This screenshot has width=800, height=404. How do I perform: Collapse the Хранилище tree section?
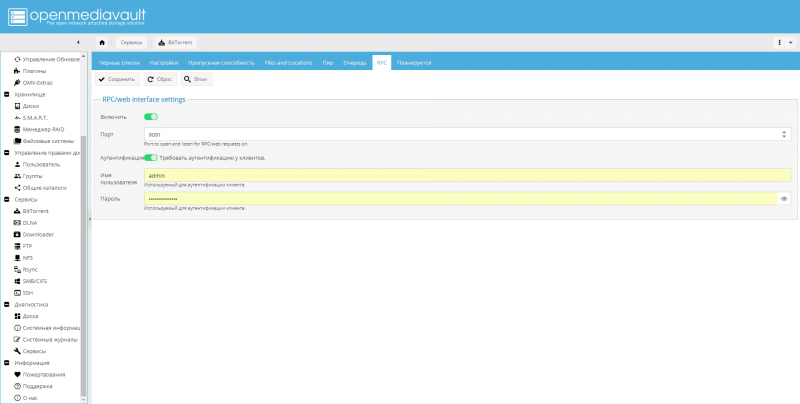click(x=7, y=94)
